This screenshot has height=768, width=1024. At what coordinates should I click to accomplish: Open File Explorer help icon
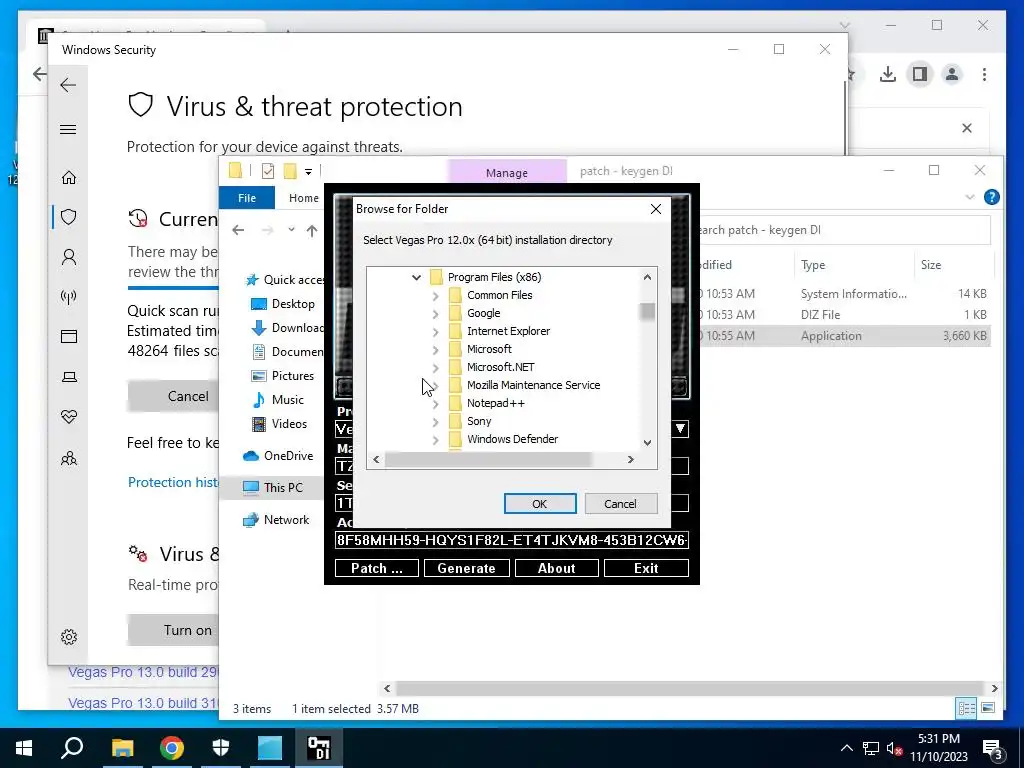tap(991, 197)
